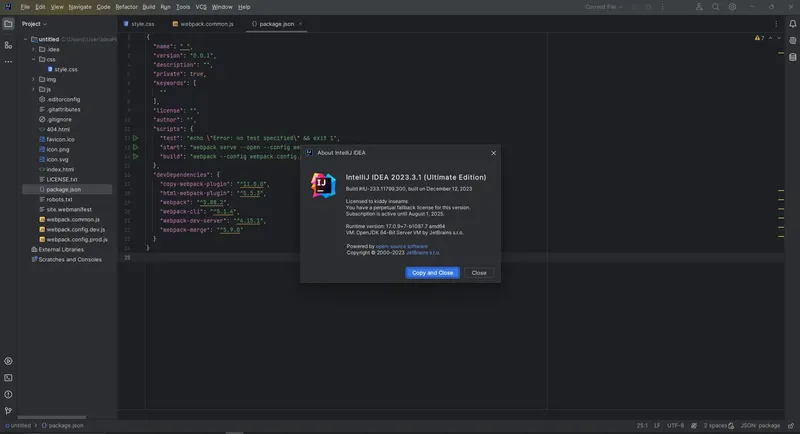Click the Project panel horizontal scrollbar
Viewport: 800px width, 434px height.
(x=52, y=417)
